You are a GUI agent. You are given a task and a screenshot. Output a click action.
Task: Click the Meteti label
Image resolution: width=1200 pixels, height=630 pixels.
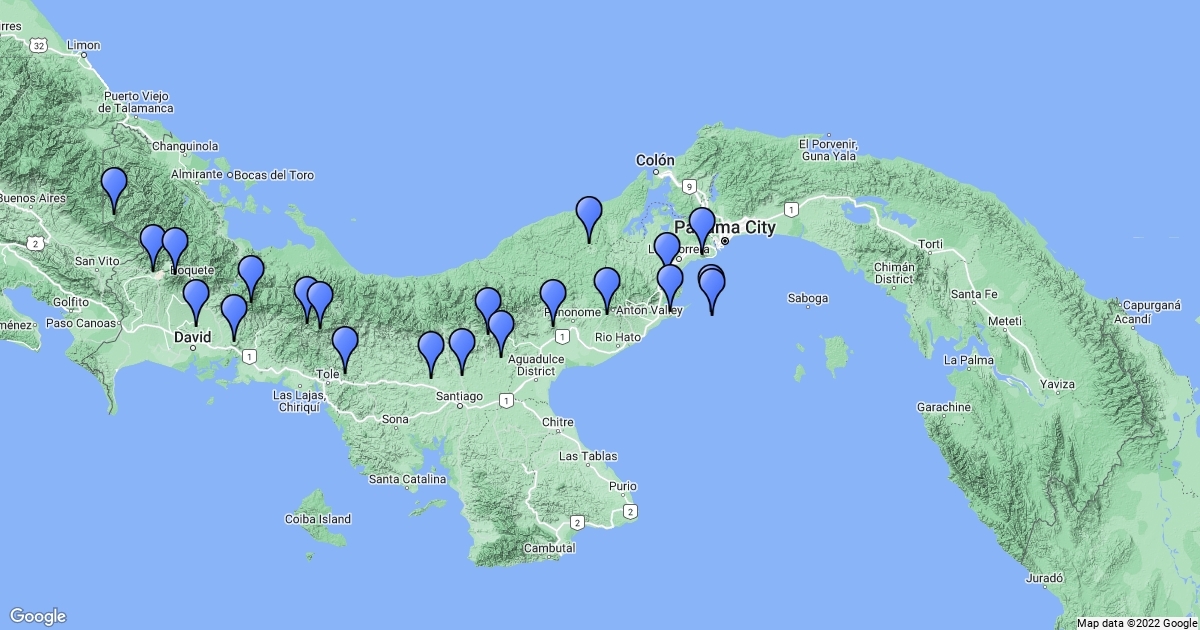1004,320
